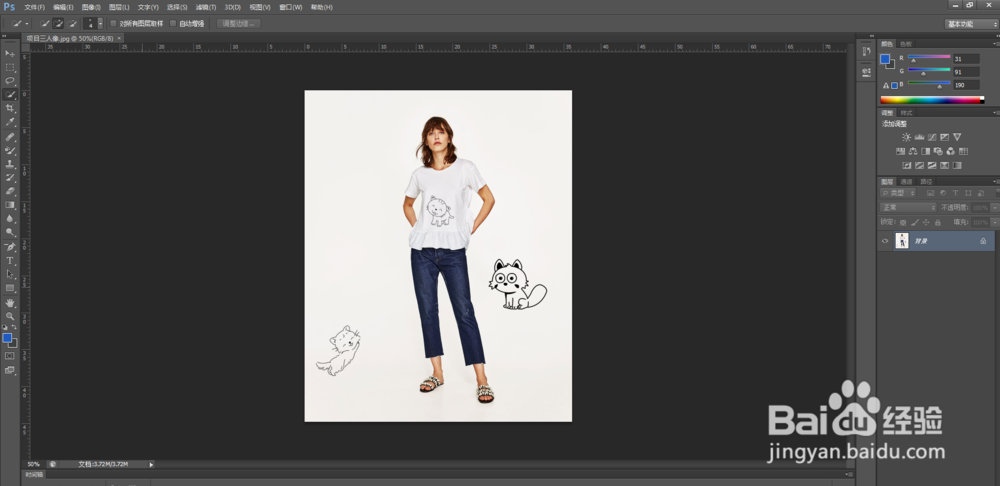Select the Spot Healing Brush tool
The width and height of the screenshot is (1000, 486).
click(10, 136)
